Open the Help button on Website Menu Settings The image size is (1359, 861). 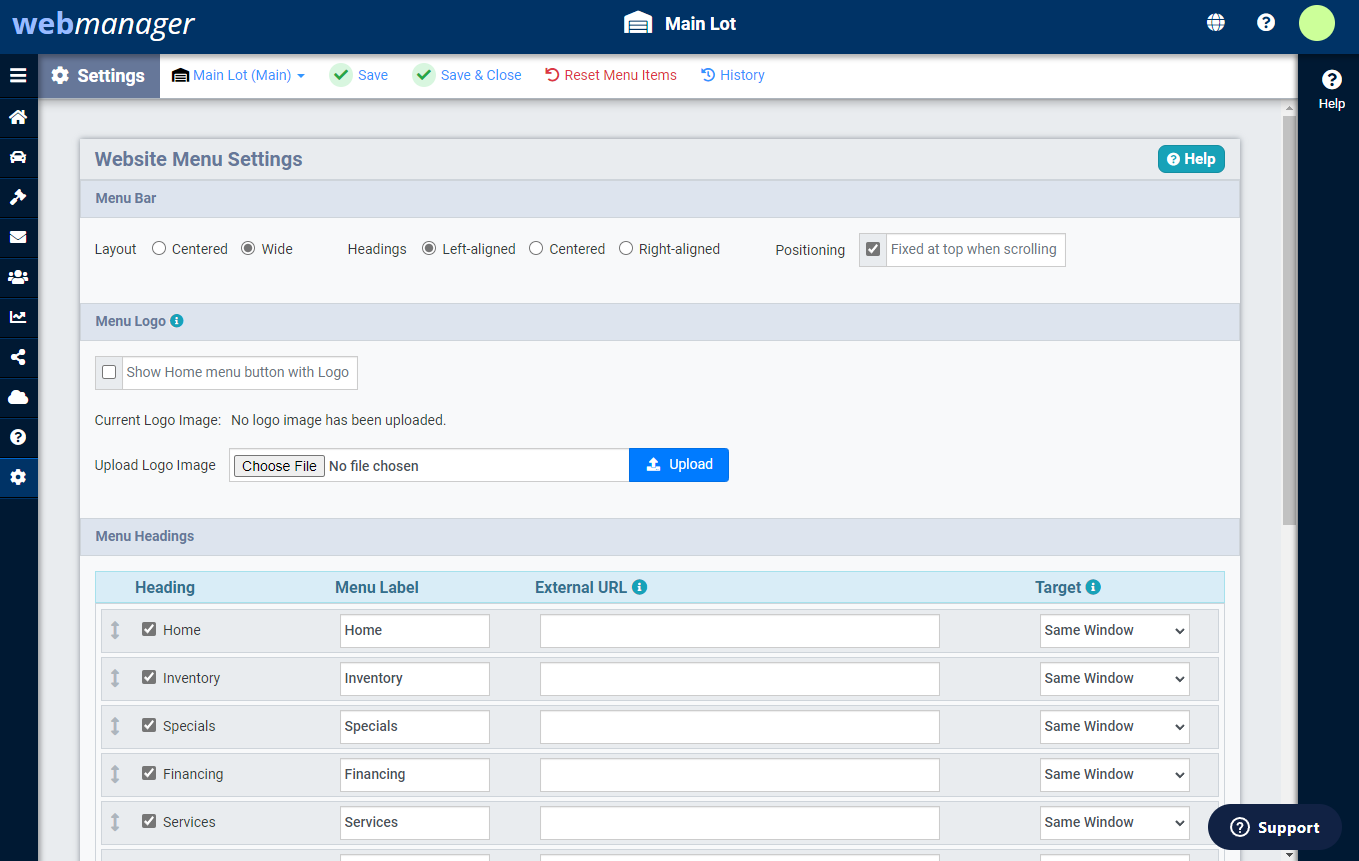point(1190,158)
